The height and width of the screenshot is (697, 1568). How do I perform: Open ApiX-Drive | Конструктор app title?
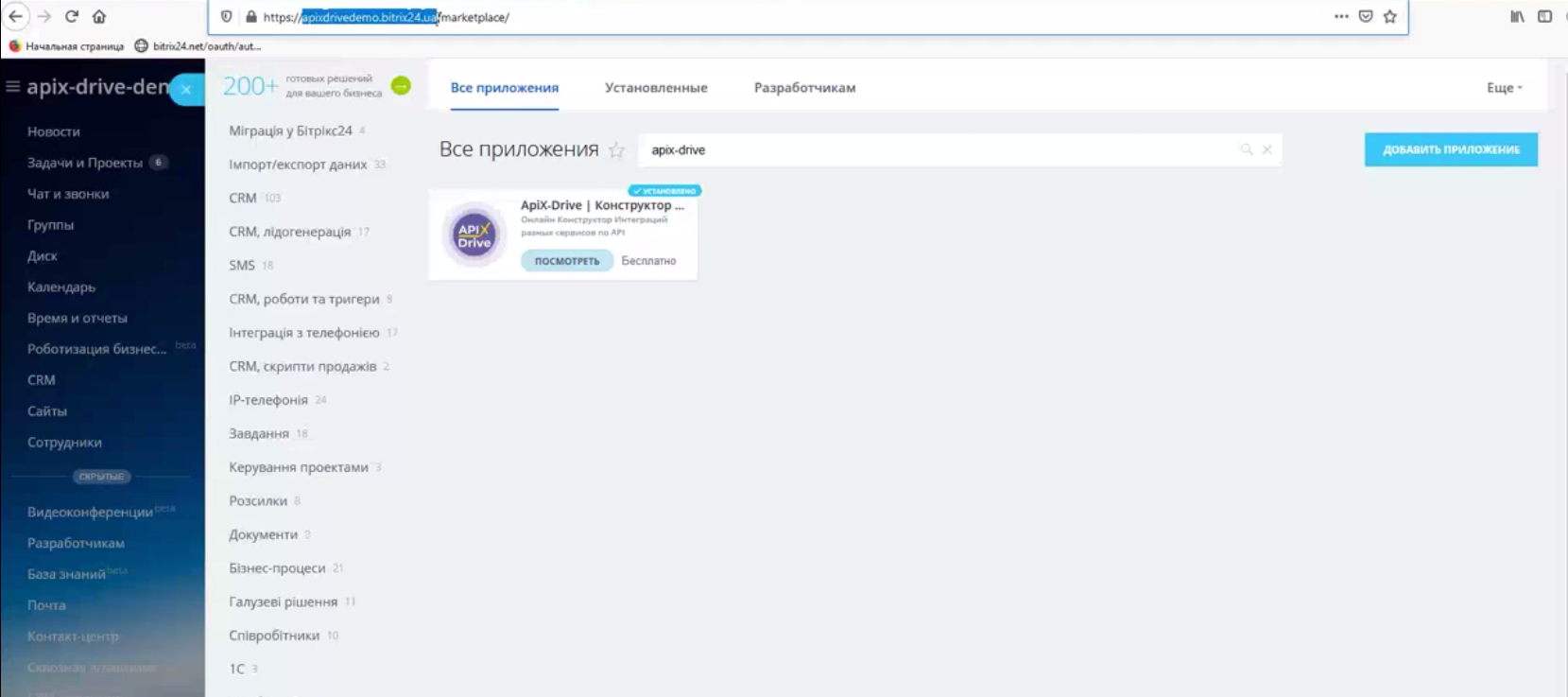(602, 205)
